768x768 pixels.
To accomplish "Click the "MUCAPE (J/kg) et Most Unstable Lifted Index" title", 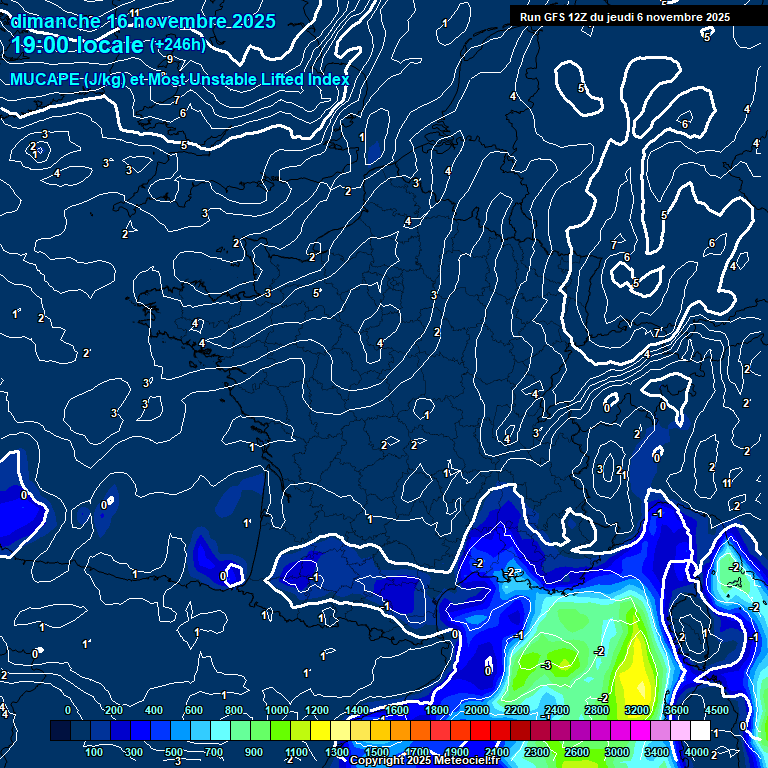I will 180,79.
